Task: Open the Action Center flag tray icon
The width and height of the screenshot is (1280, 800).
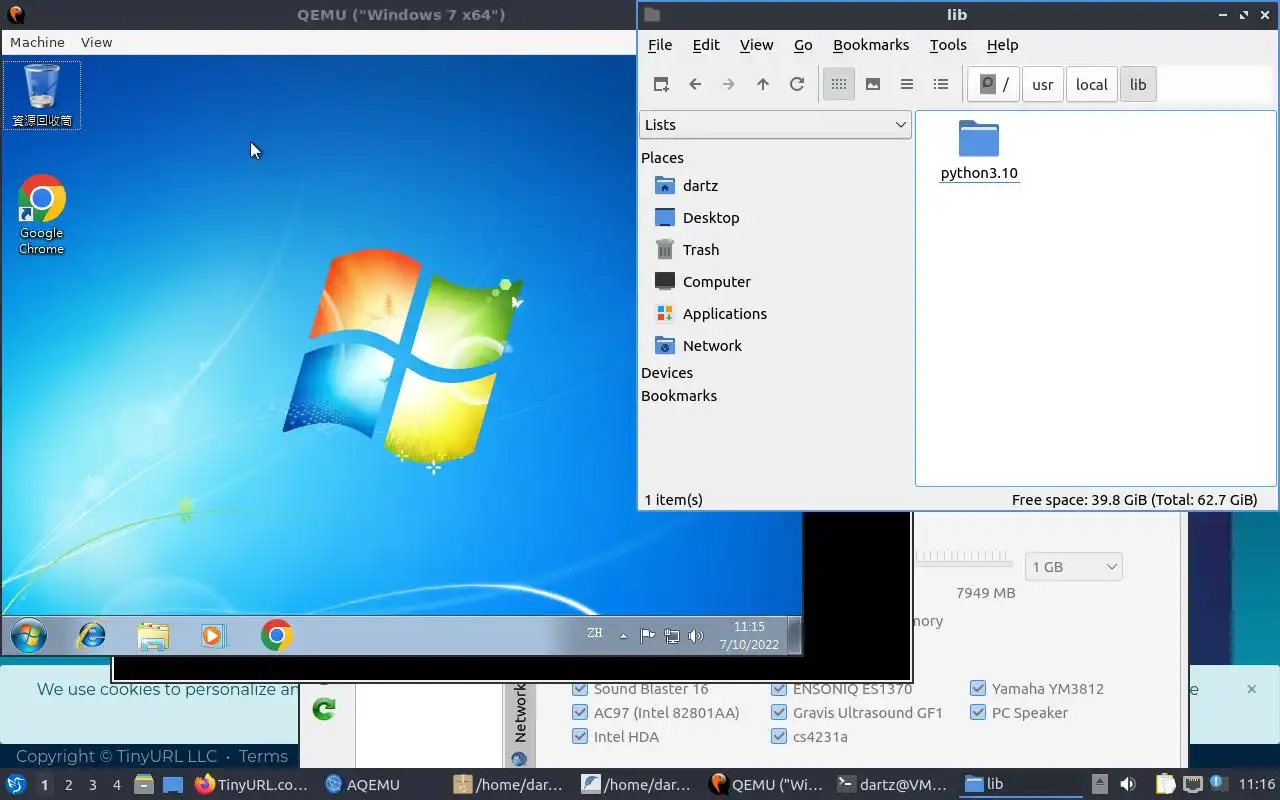Action: (x=648, y=636)
